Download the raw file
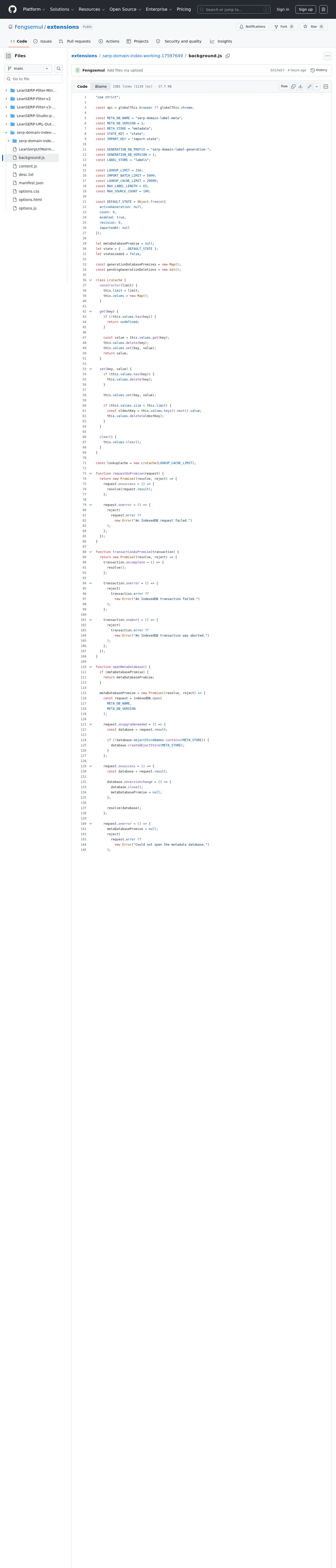Viewport: 336px width, 1568px height. point(301,87)
